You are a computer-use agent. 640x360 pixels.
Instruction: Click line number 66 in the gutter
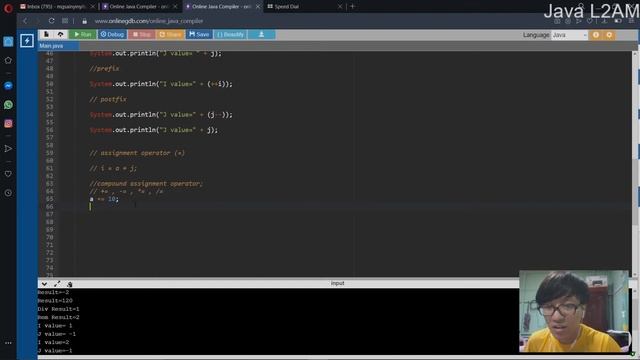coord(49,207)
